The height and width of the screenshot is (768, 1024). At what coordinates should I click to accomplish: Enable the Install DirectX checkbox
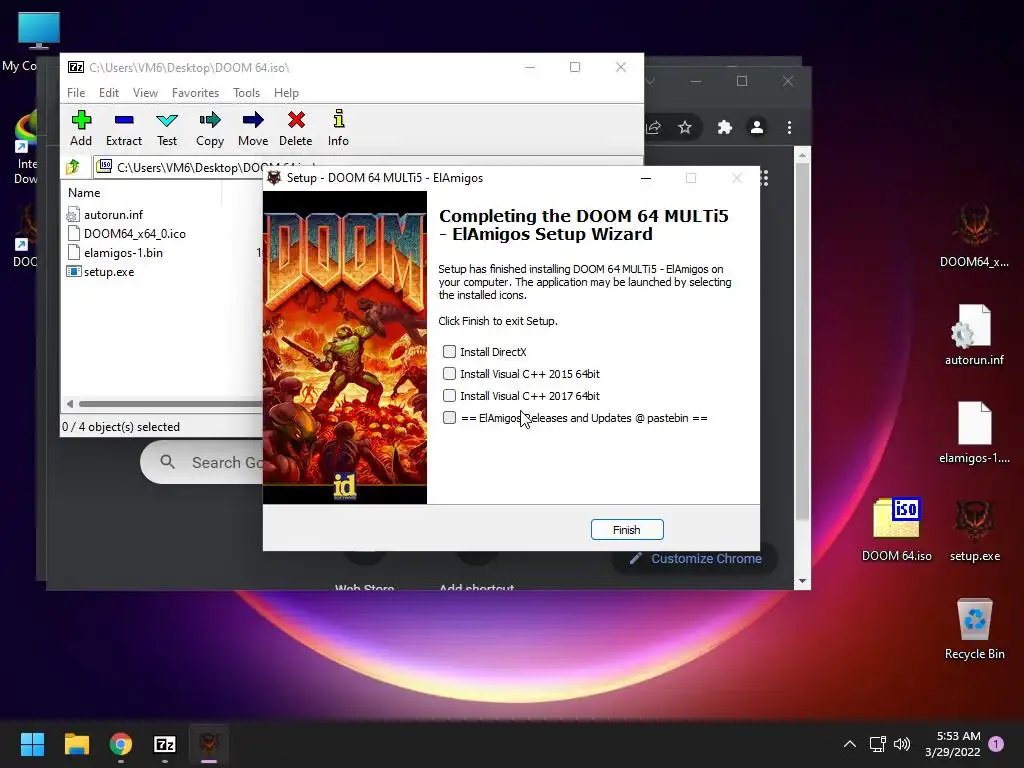coord(449,352)
